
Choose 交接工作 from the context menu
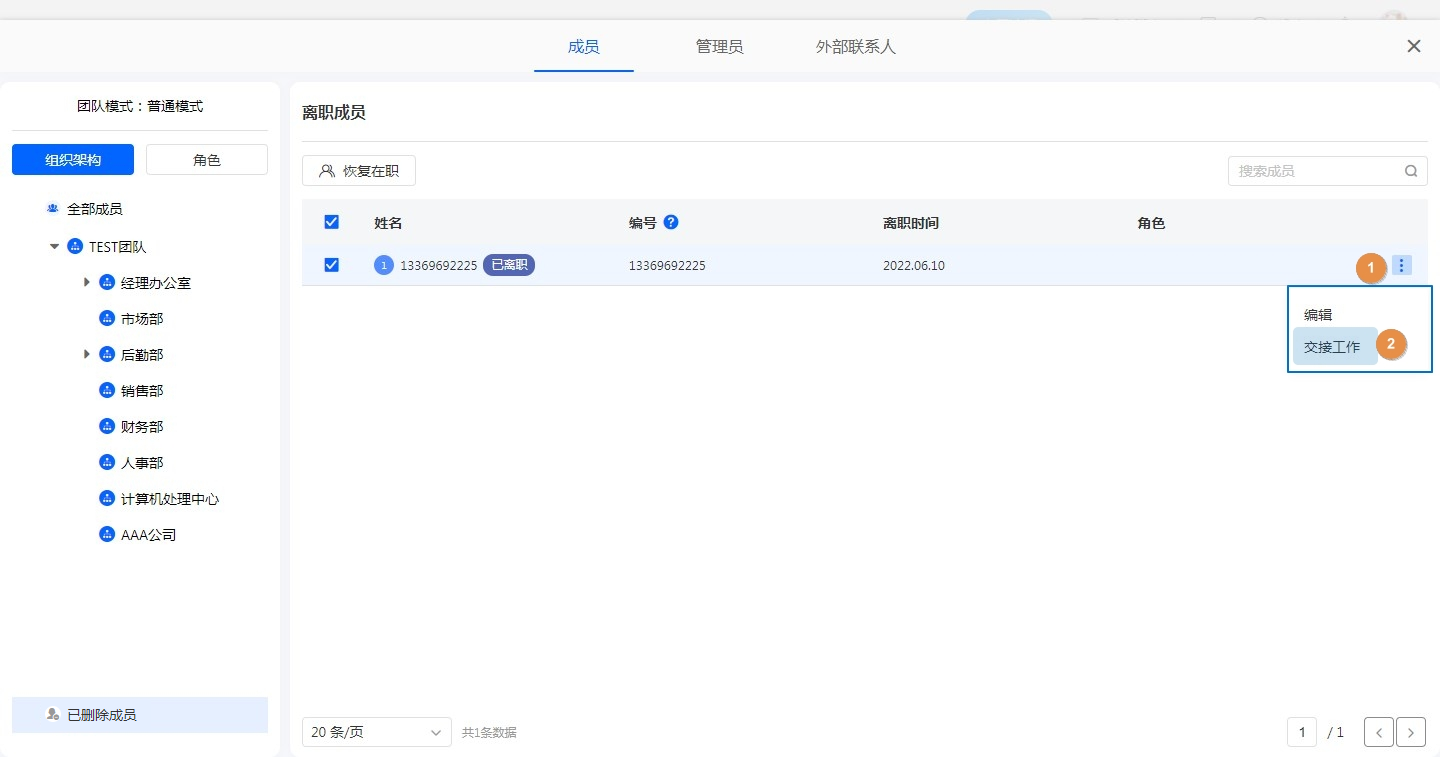click(x=1332, y=347)
